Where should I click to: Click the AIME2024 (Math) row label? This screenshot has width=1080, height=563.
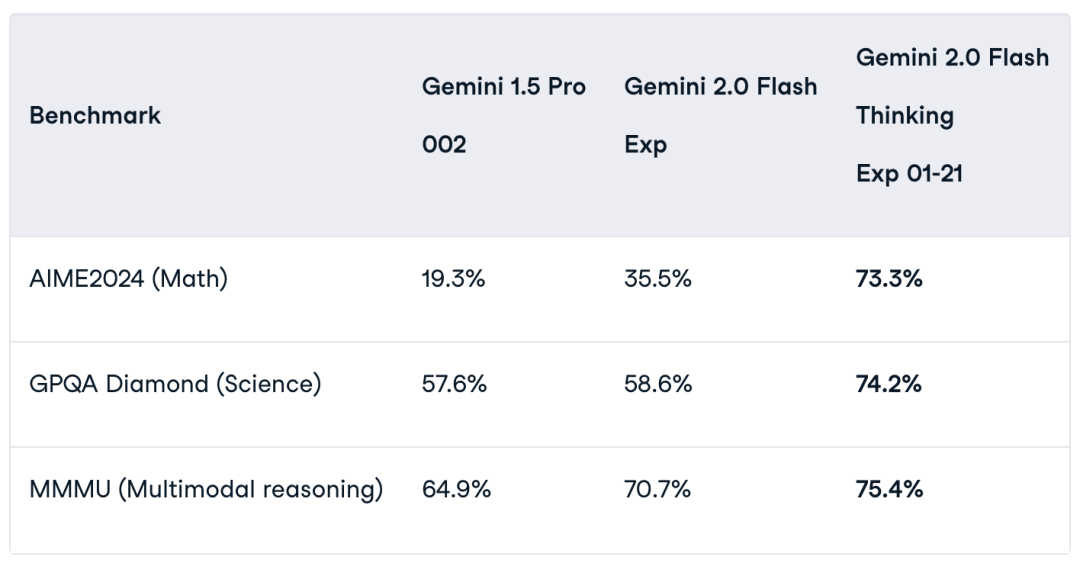(129, 279)
